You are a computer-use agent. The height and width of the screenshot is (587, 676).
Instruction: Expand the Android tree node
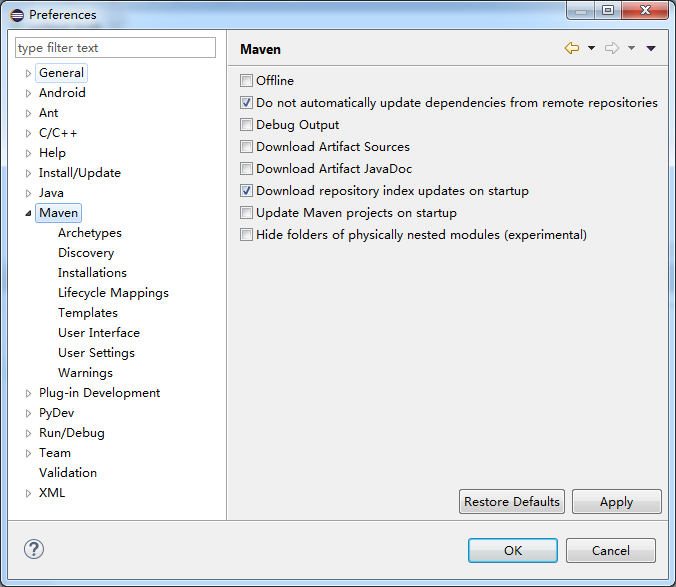(28, 93)
